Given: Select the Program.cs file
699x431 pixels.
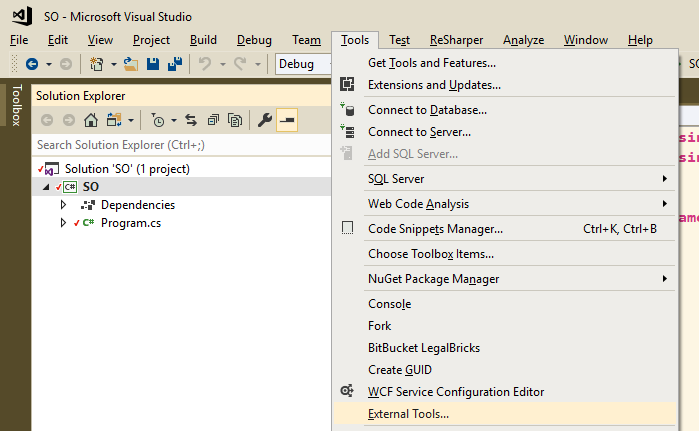Looking at the screenshot, I should tap(131, 223).
